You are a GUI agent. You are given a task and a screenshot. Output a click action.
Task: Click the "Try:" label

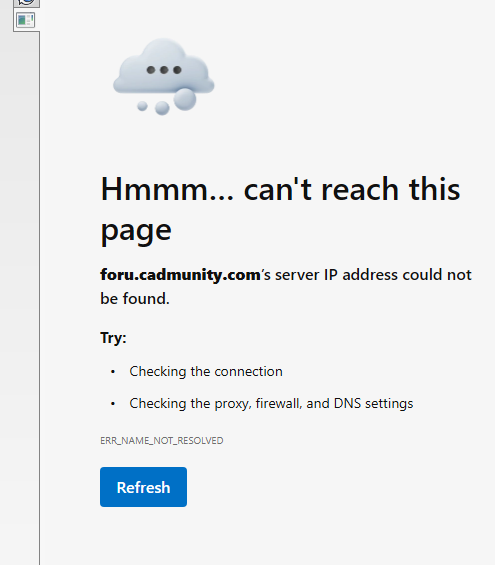(x=113, y=338)
